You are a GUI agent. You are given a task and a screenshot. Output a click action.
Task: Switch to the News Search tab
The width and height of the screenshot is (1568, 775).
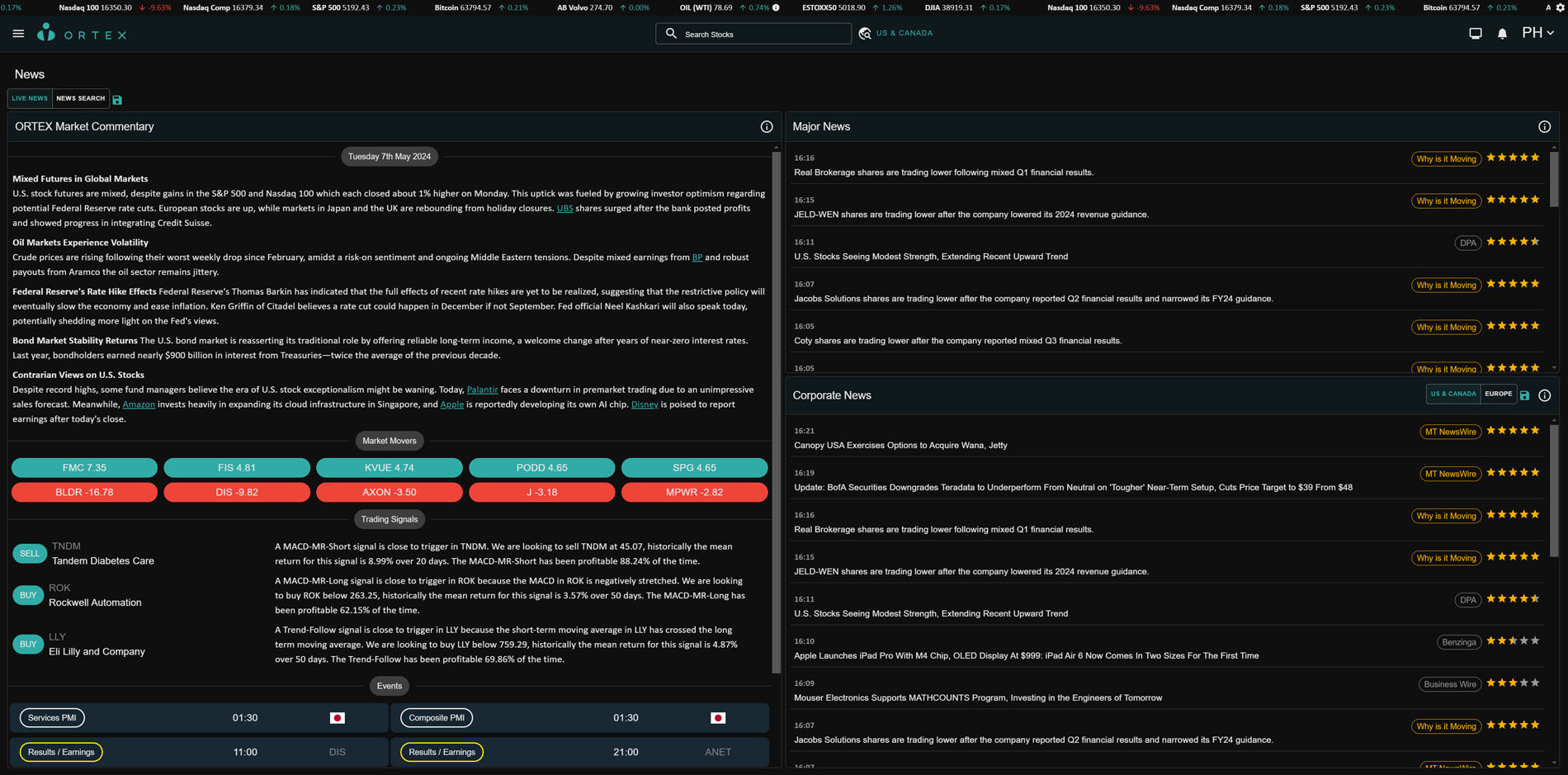click(81, 99)
